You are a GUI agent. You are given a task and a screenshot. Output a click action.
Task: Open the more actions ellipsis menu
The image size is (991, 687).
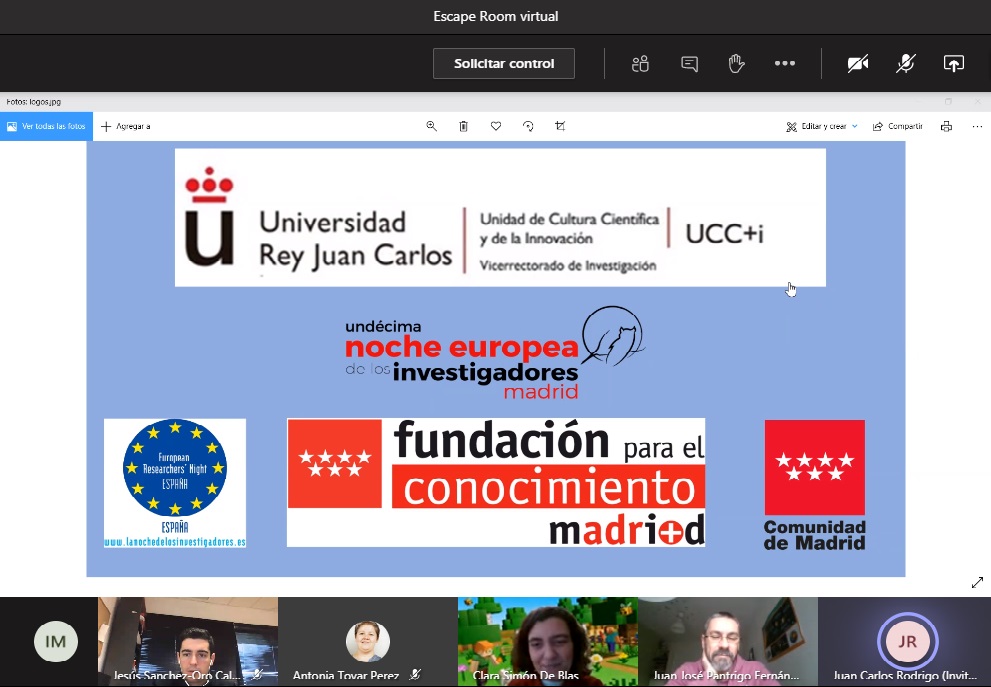(x=785, y=63)
